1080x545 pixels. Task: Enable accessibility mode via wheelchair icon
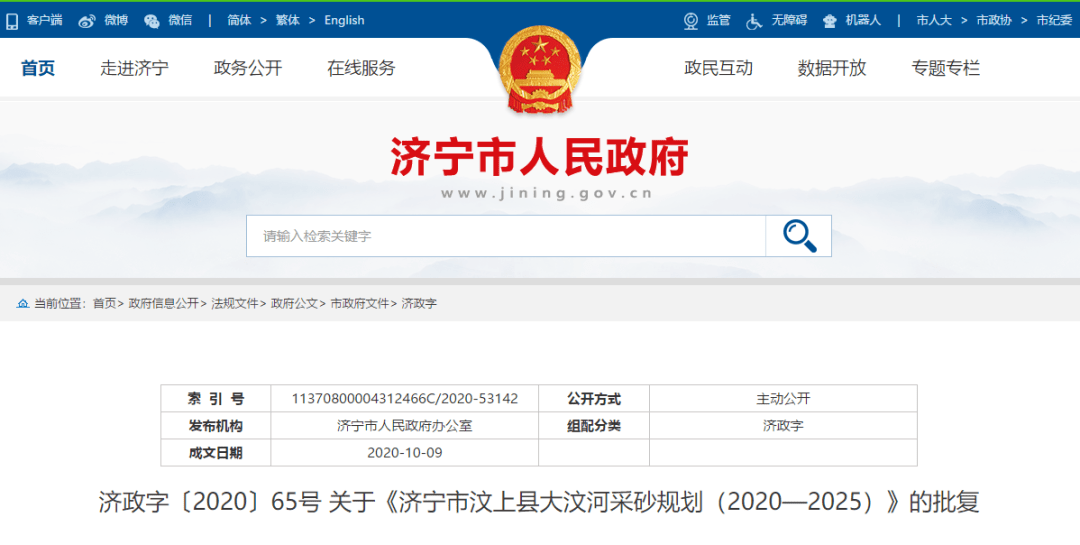tap(755, 20)
